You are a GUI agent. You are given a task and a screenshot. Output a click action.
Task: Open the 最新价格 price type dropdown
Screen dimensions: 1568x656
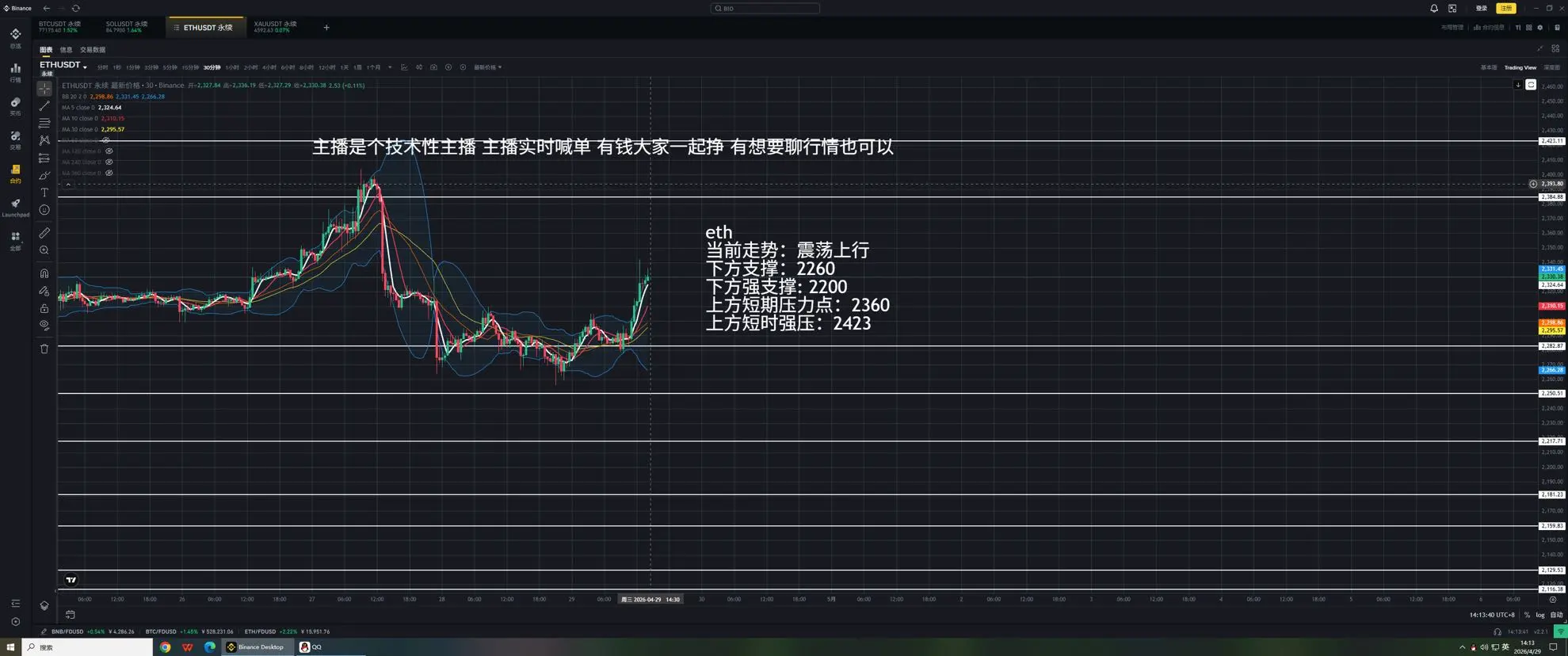487,67
